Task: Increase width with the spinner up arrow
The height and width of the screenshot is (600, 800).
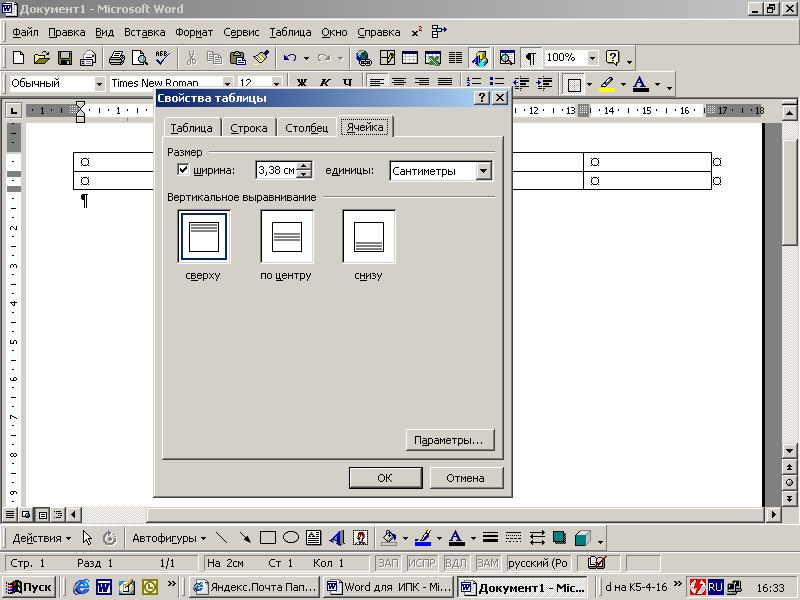Action: [304, 166]
